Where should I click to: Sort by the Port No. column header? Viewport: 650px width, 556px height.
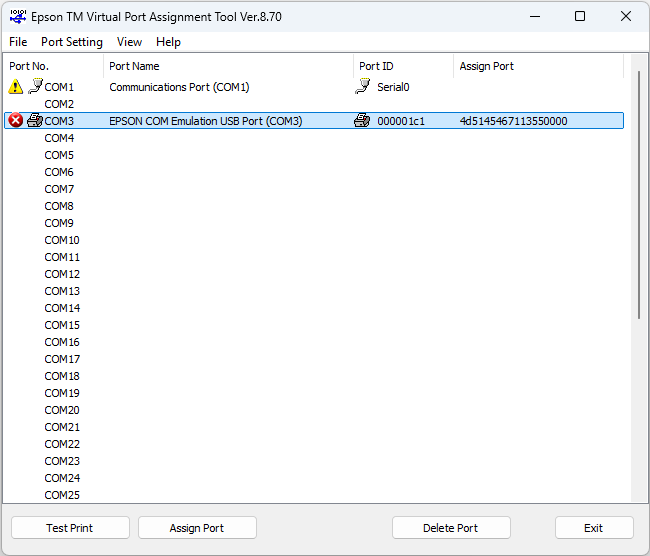tap(53, 66)
